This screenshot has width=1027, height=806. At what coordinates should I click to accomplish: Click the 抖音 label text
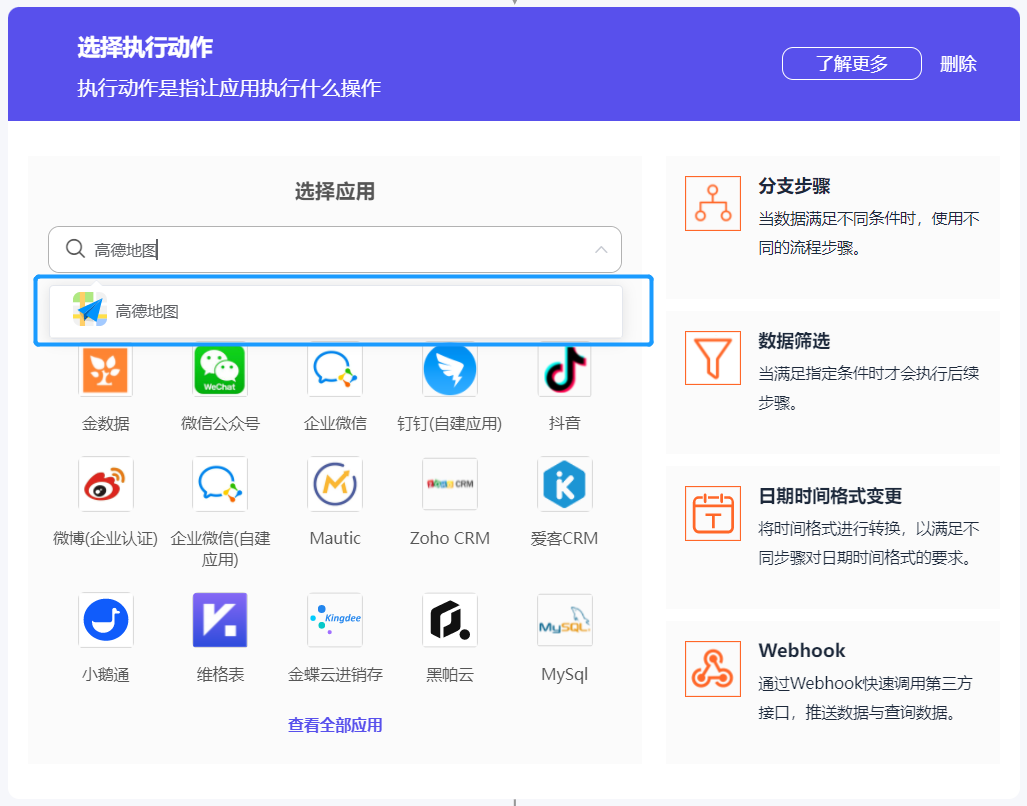(x=565, y=423)
